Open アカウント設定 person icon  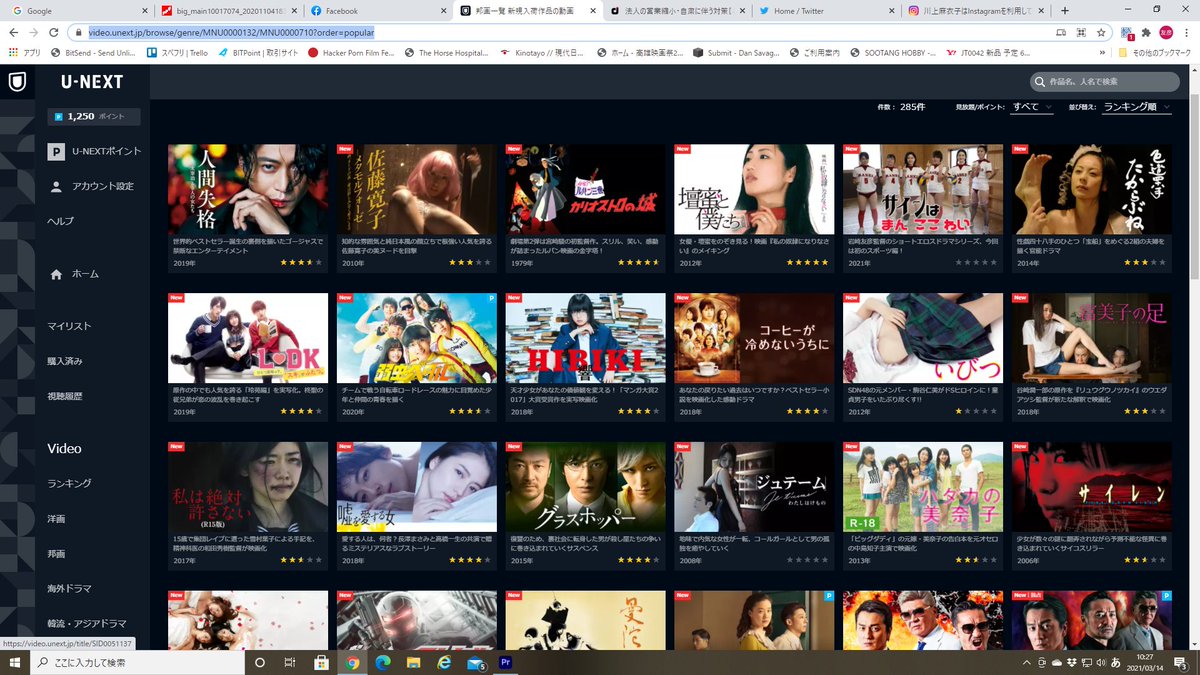[56, 186]
